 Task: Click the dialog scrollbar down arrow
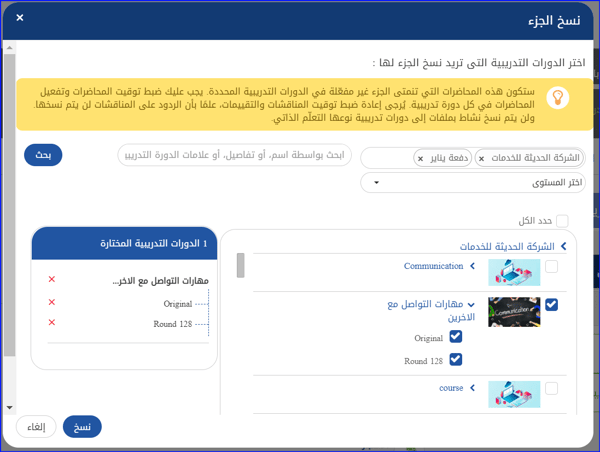10,408
